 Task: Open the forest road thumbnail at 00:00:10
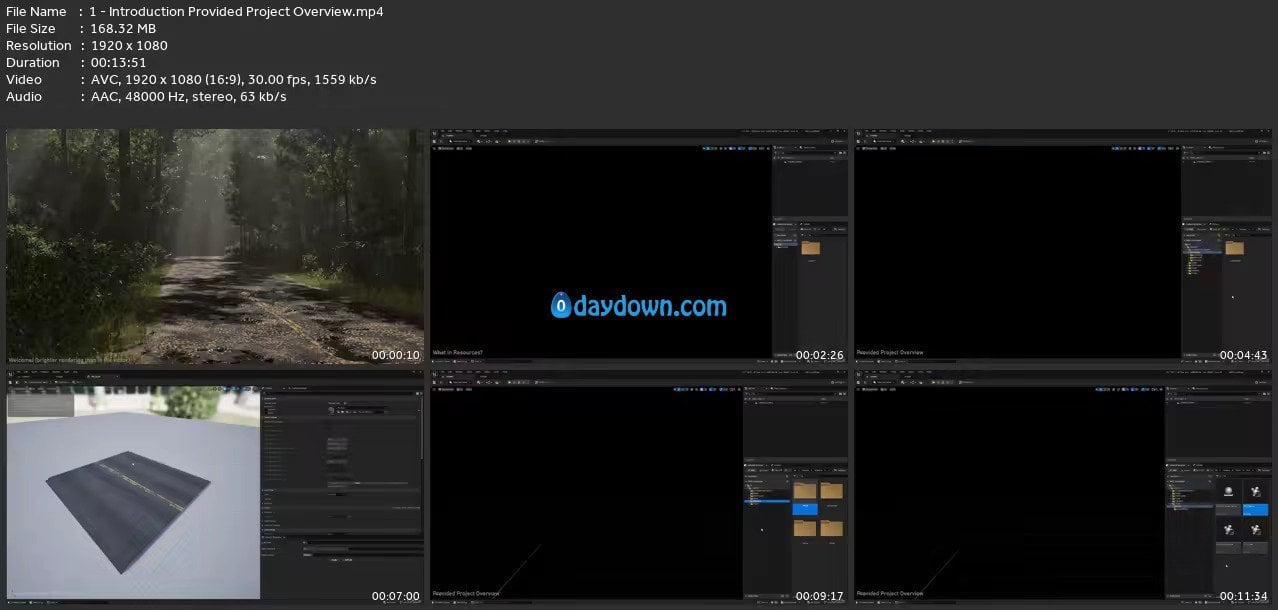tap(215, 246)
